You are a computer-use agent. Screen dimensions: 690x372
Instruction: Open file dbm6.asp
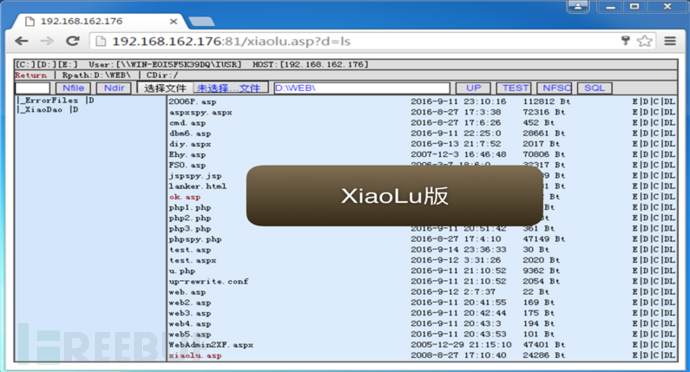tap(190, 133)
